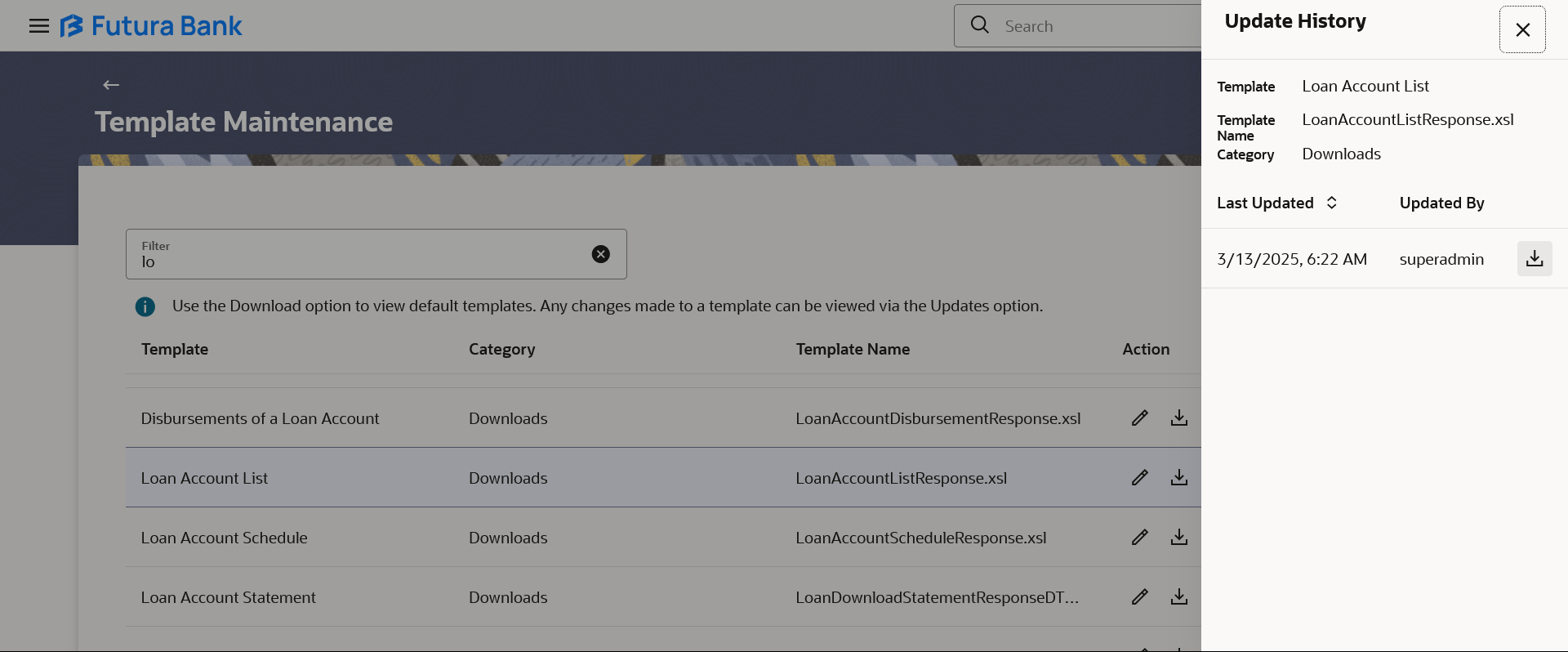This screenshot has width=1568, height=652.
Task: Edit the Loan Account Schedule template
Action: point(1140,538)
